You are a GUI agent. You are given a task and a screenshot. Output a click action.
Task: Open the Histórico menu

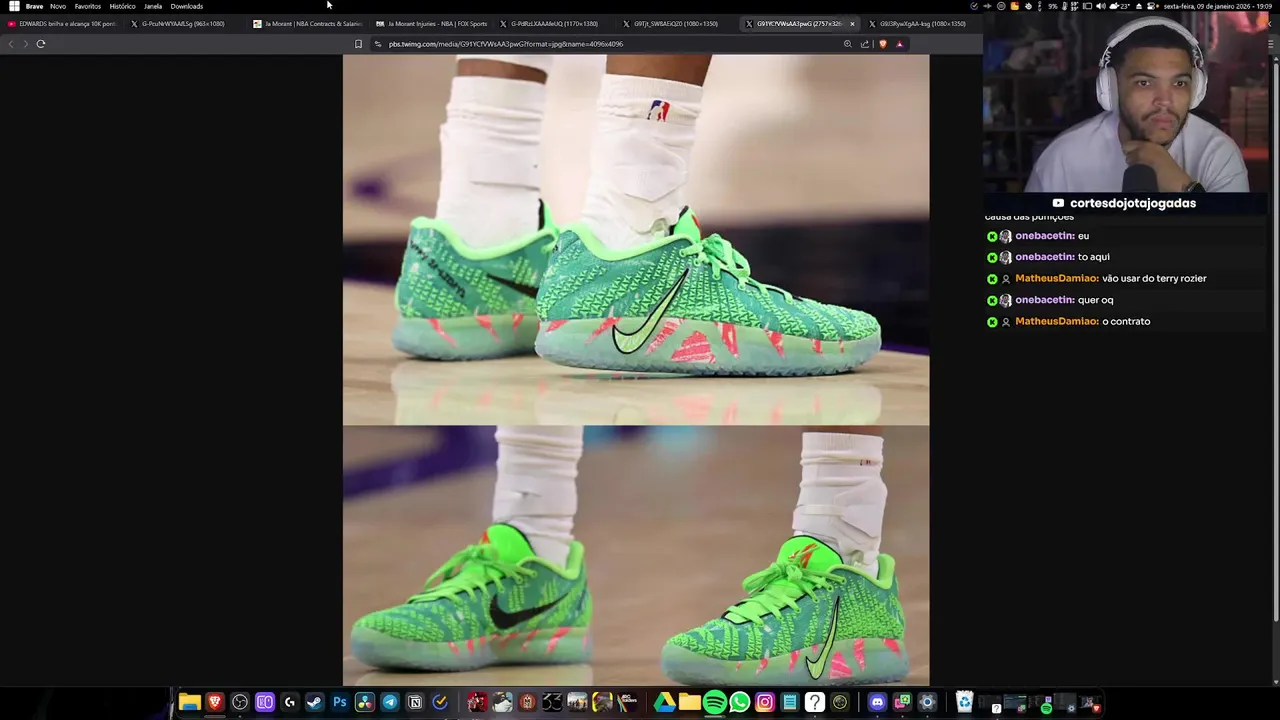pyautogui.click(x=122, y=6)
